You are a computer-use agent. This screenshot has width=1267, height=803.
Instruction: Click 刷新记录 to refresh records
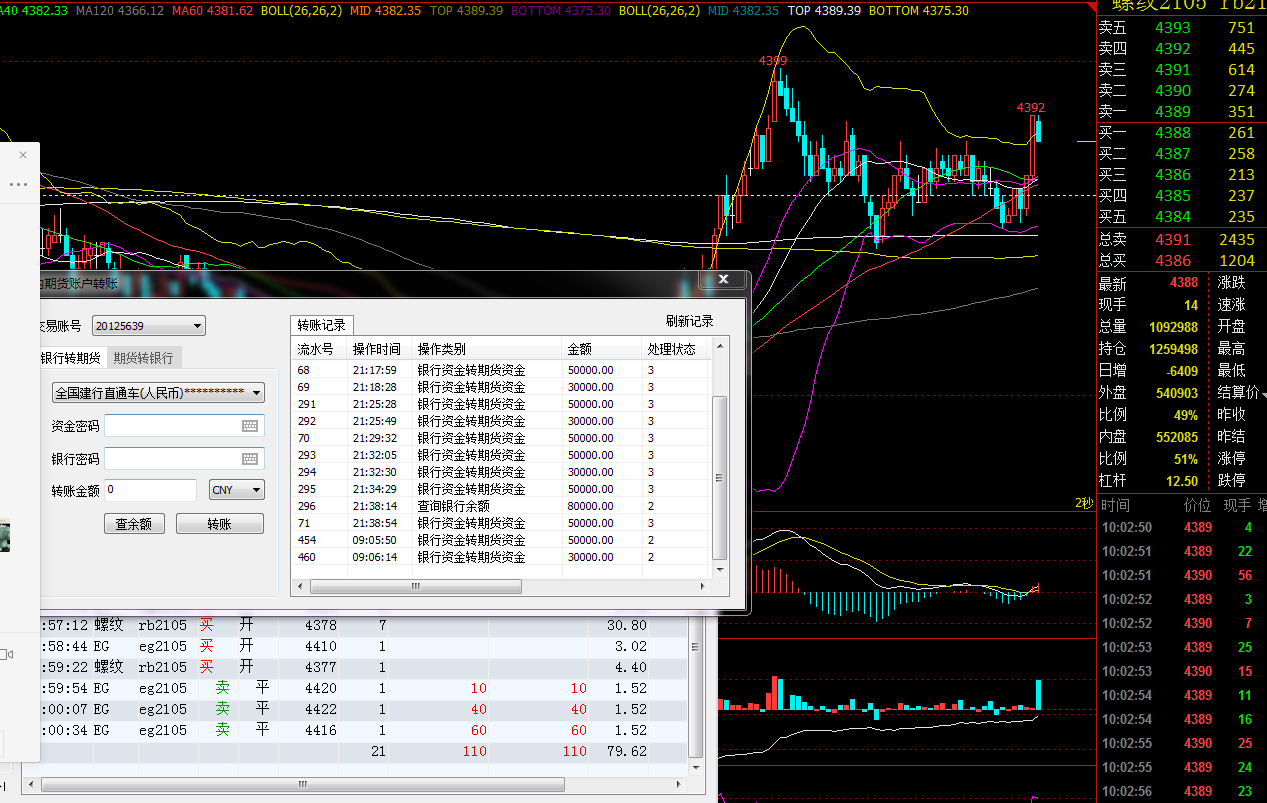(x=690, y=321)
